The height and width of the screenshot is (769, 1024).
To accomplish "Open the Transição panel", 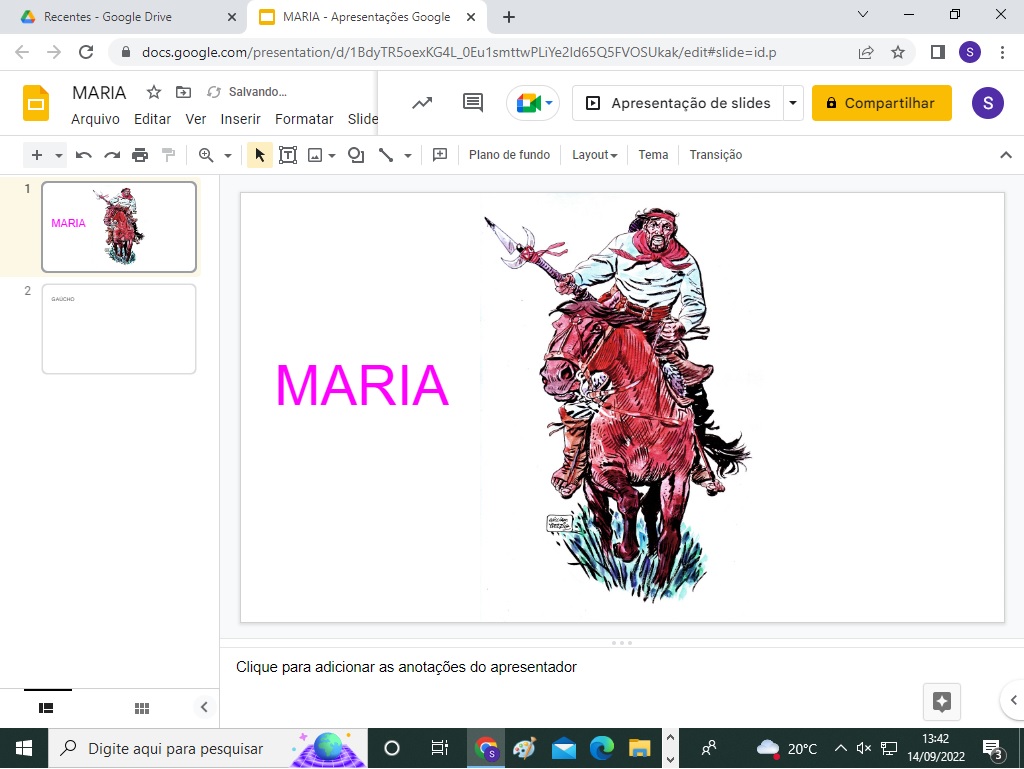I will tap(716, 155).
